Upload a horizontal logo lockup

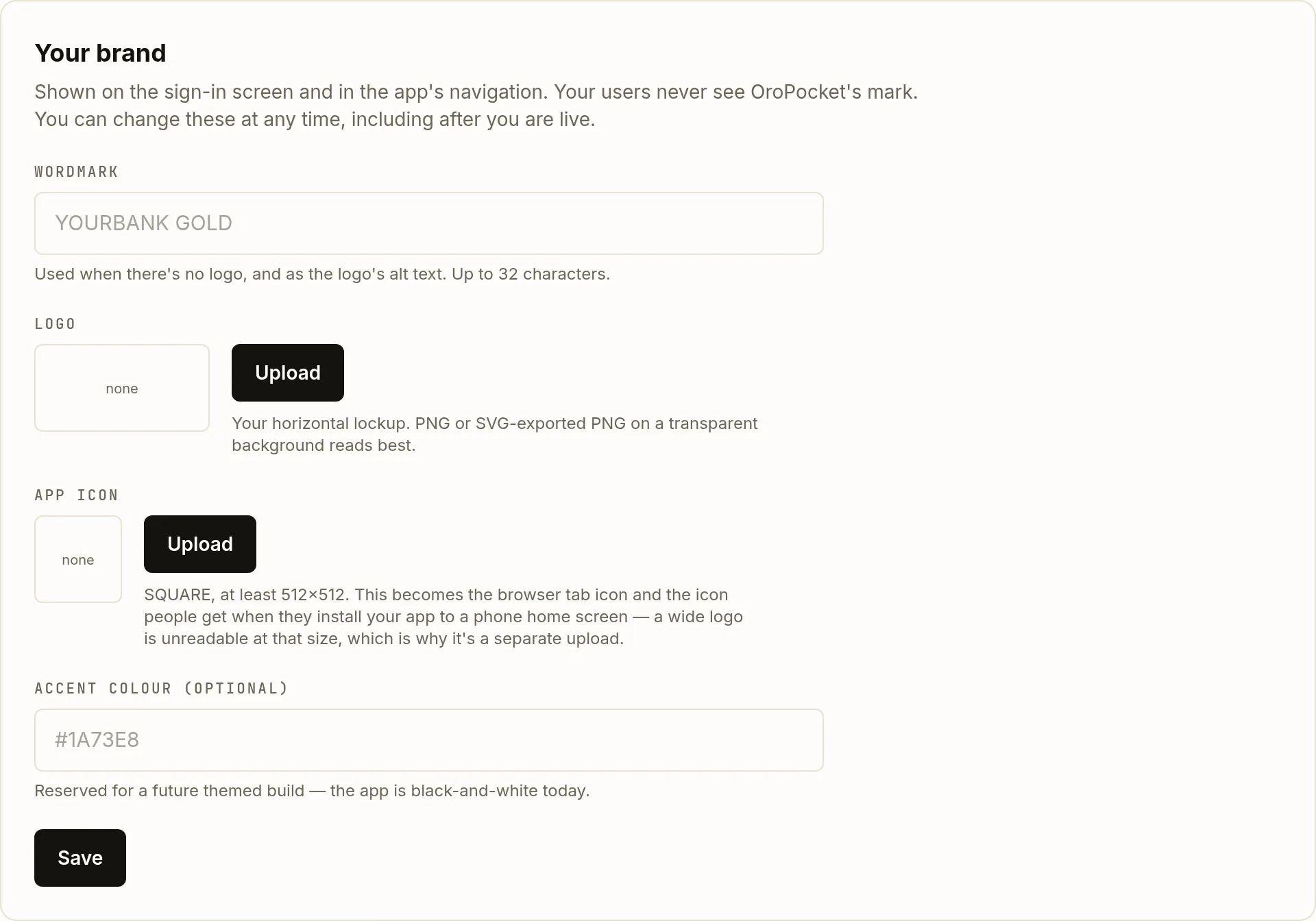(287, 373)
